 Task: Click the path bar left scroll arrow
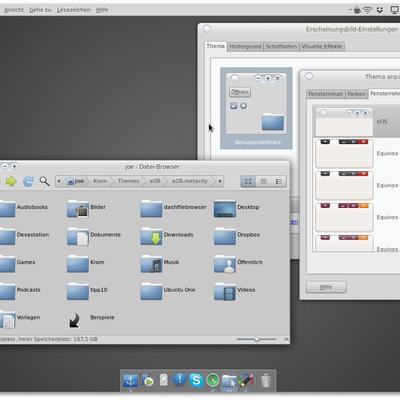point(59,181)
